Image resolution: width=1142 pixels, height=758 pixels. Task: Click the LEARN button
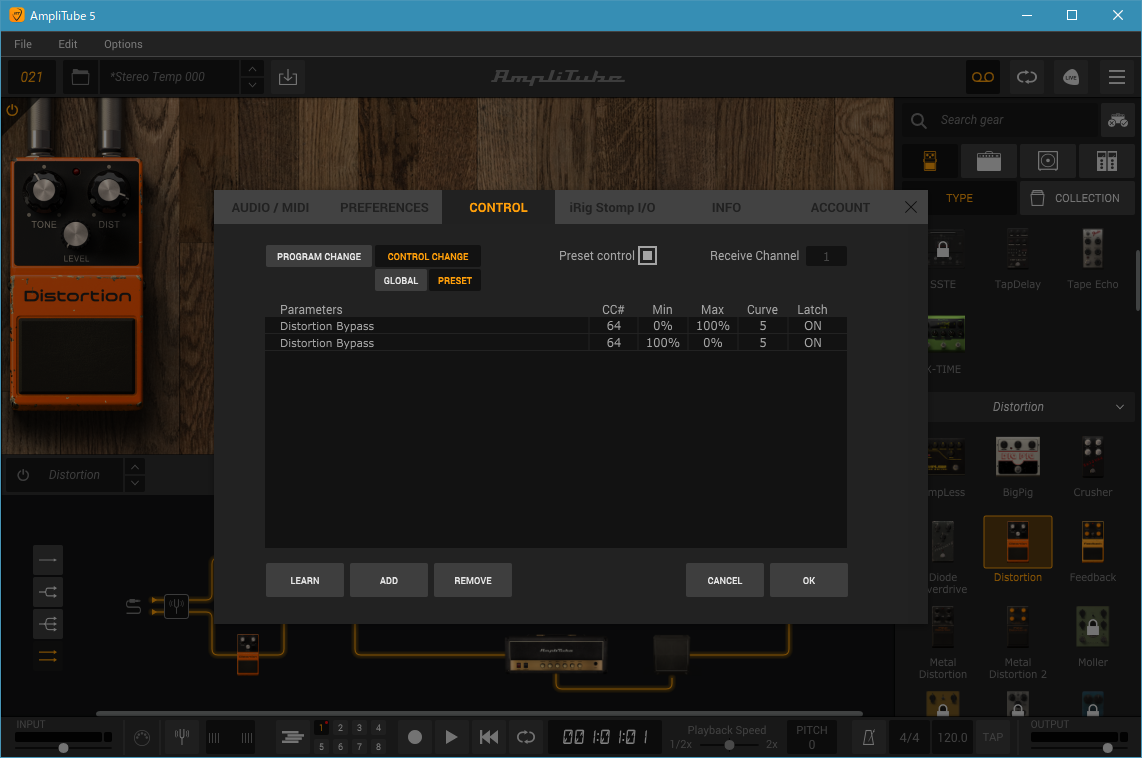[304, 580]
